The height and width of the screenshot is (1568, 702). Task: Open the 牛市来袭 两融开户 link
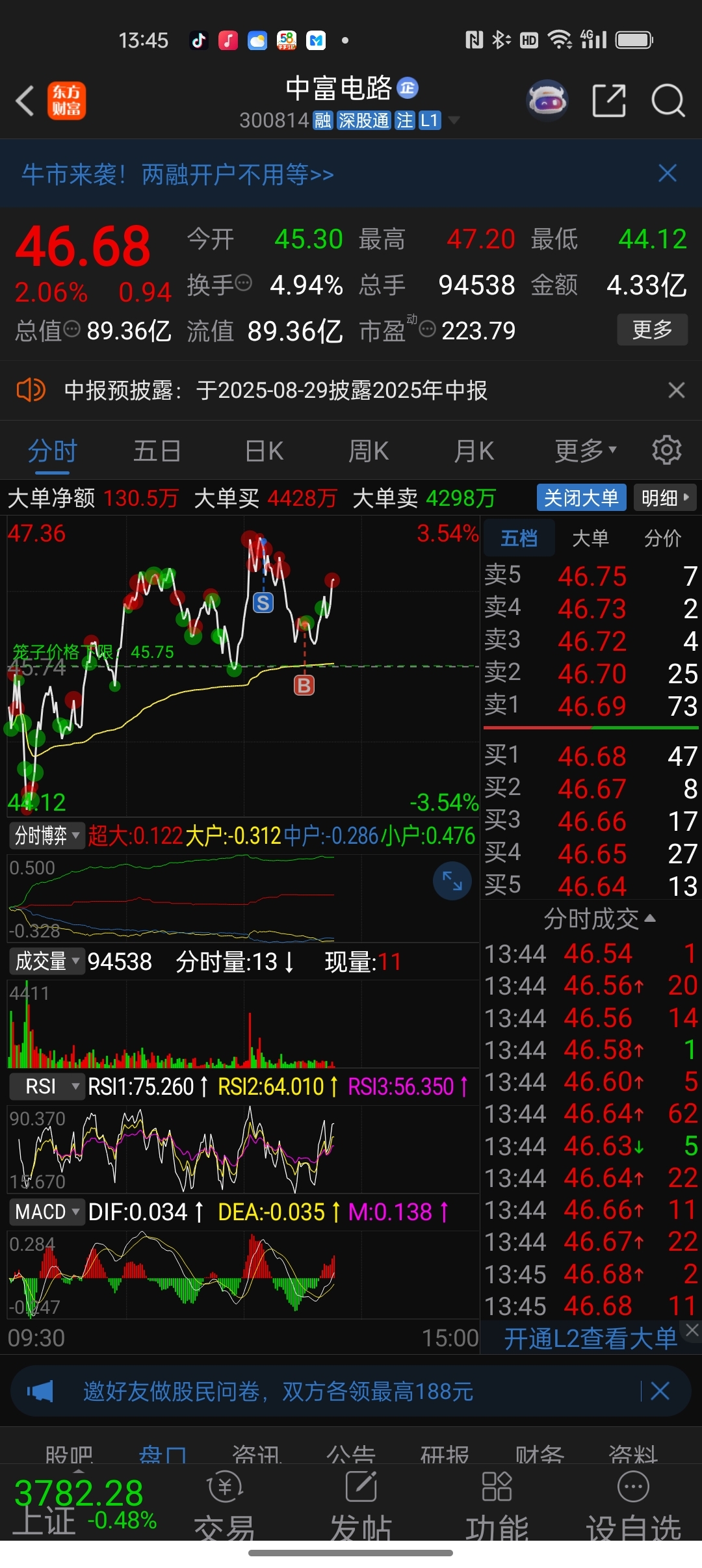177,174
